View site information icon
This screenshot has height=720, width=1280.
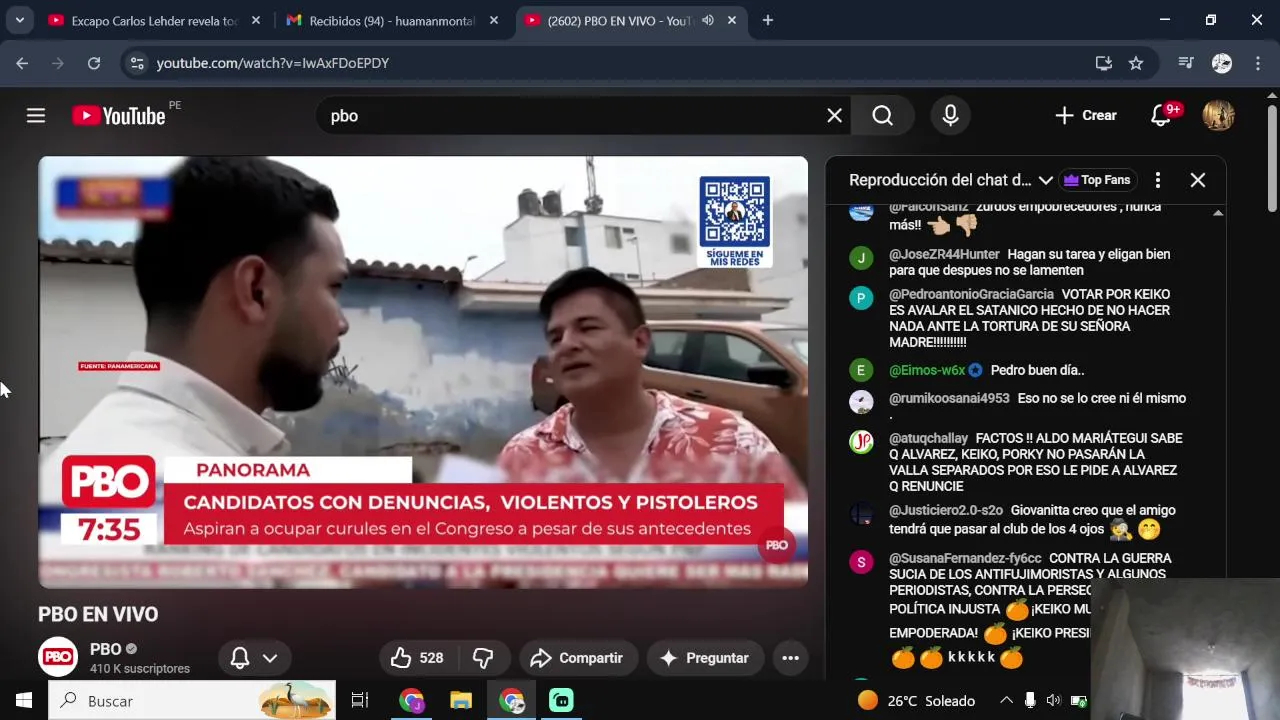pyautogui.click(x=138, y=63)
